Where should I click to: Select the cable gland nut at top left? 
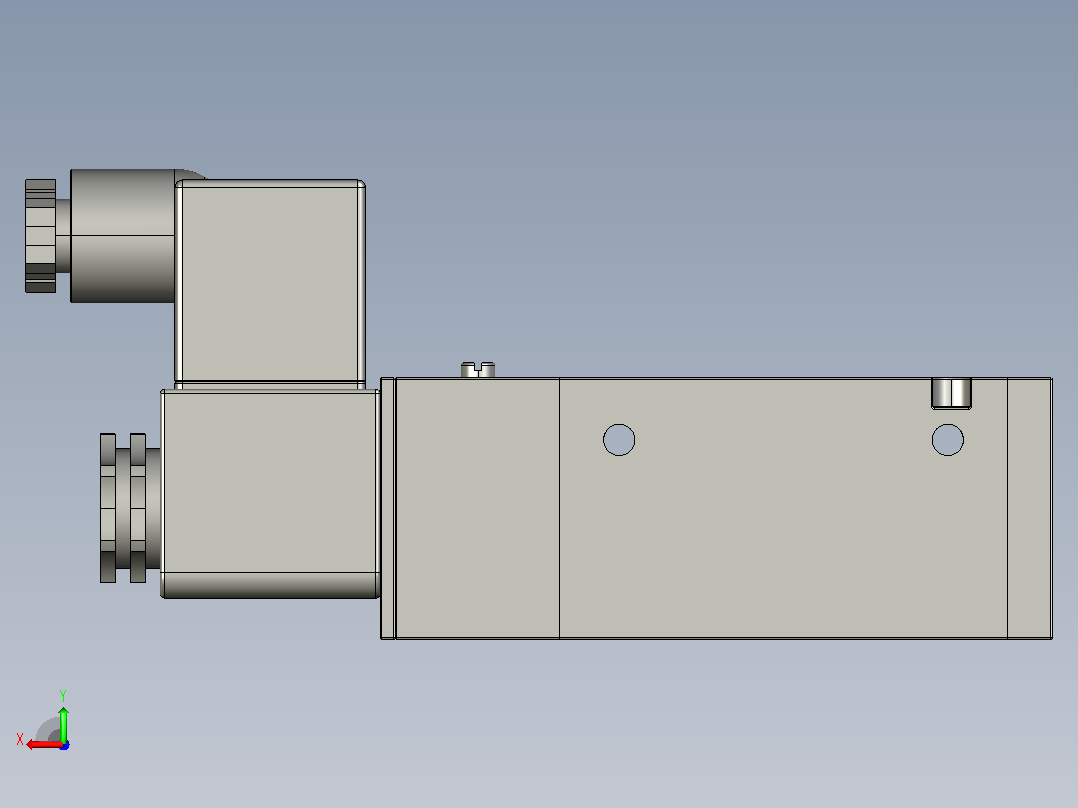tap(41, 236)
